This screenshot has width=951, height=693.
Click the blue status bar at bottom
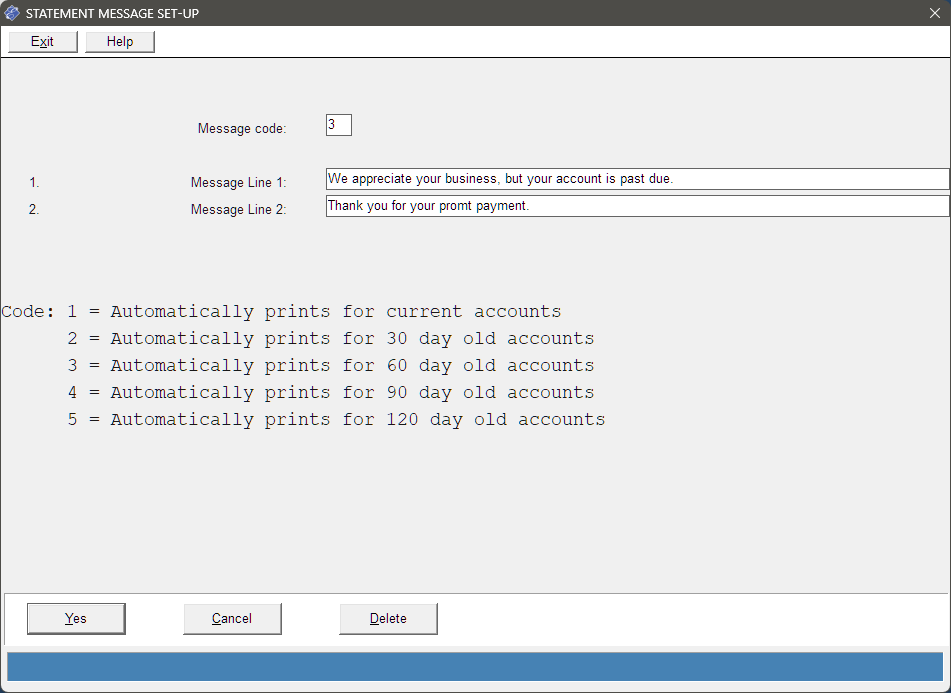point(475,667)
